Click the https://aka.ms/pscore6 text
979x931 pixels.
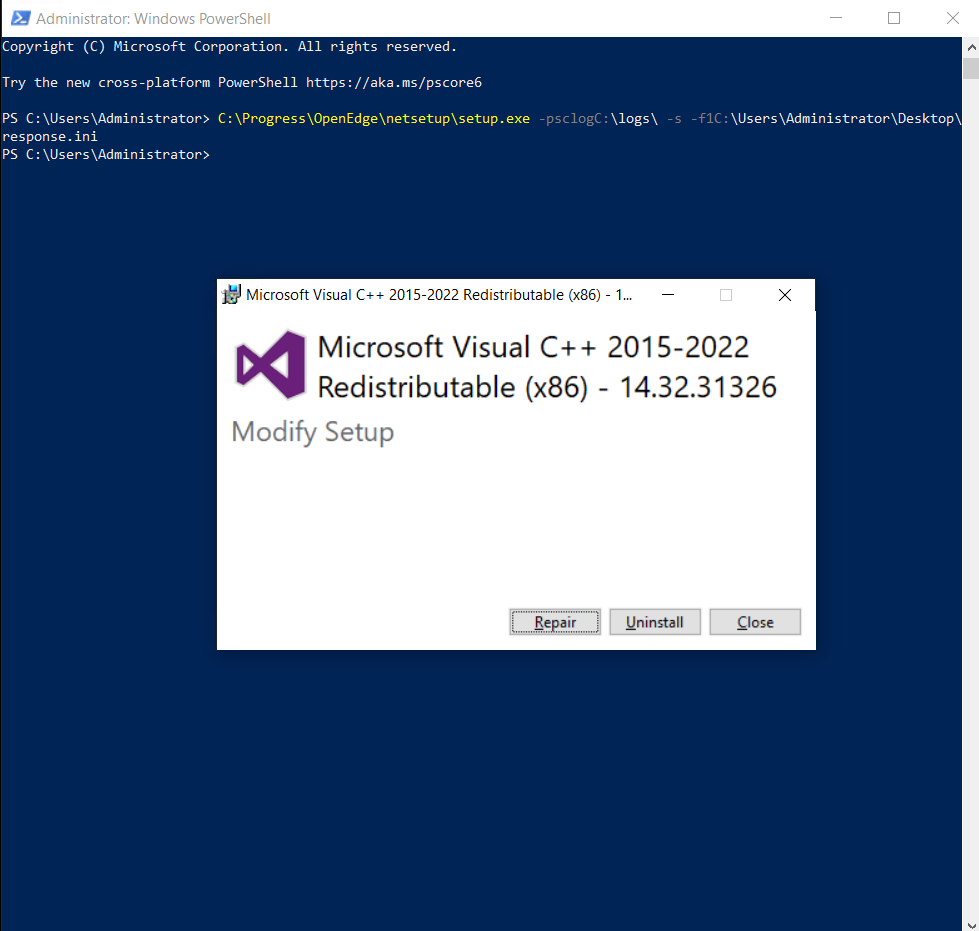tap(394, 82)
